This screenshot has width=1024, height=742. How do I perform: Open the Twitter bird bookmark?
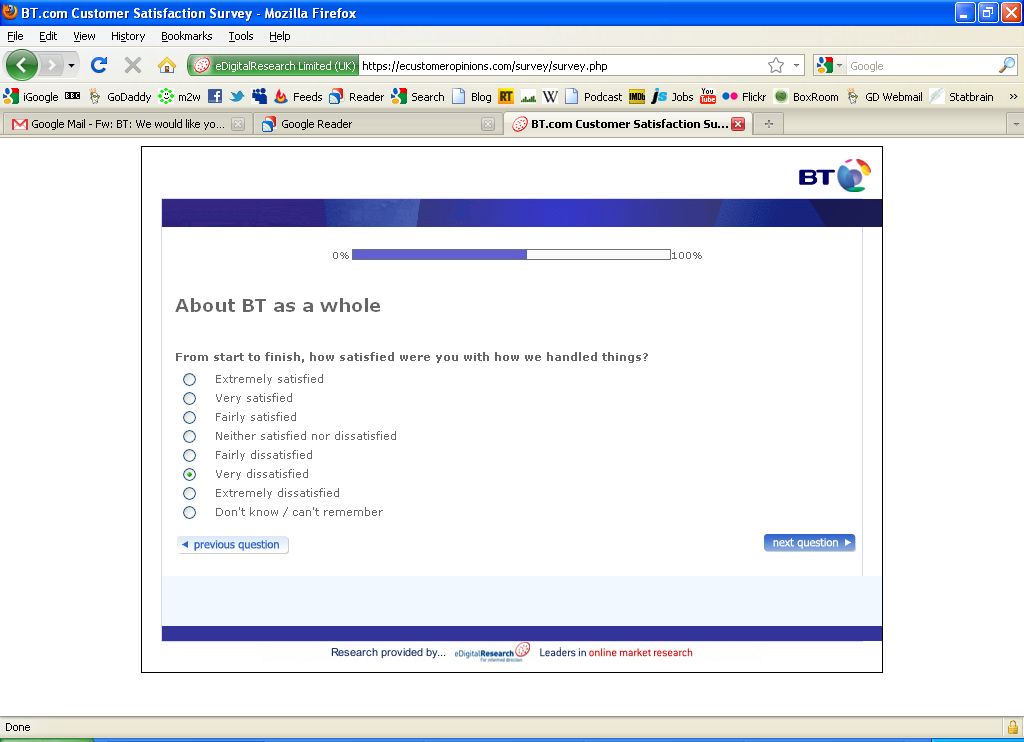(x=237, y=97)
